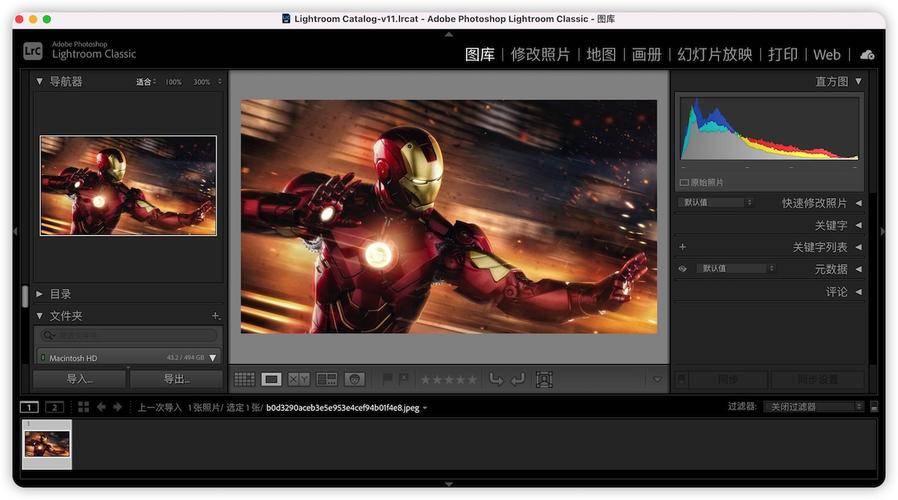Show grid on second monitor icon
Viewport: 898px width, 500px height.
84,407
